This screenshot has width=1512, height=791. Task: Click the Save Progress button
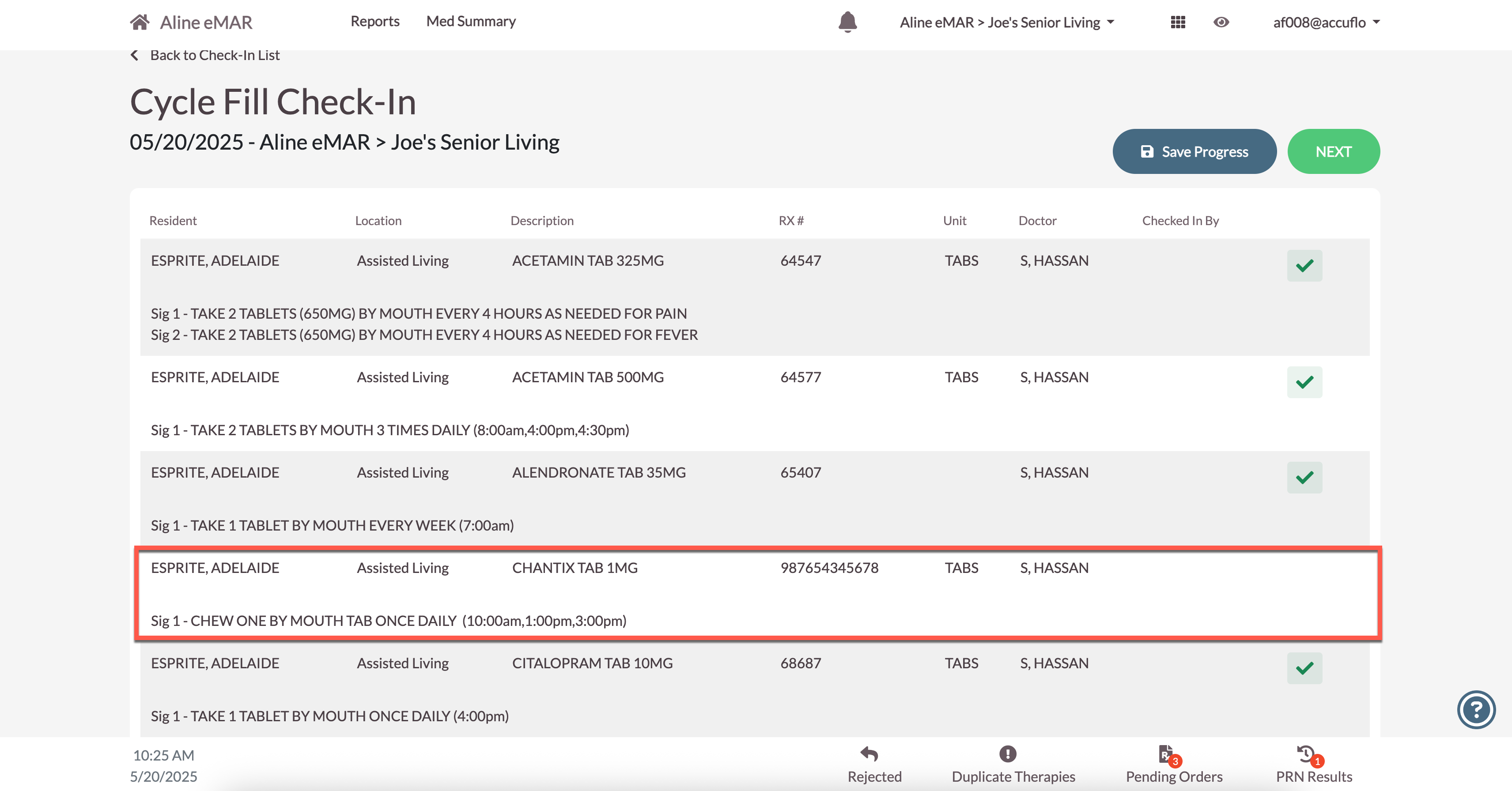[x=1194, y=151]
